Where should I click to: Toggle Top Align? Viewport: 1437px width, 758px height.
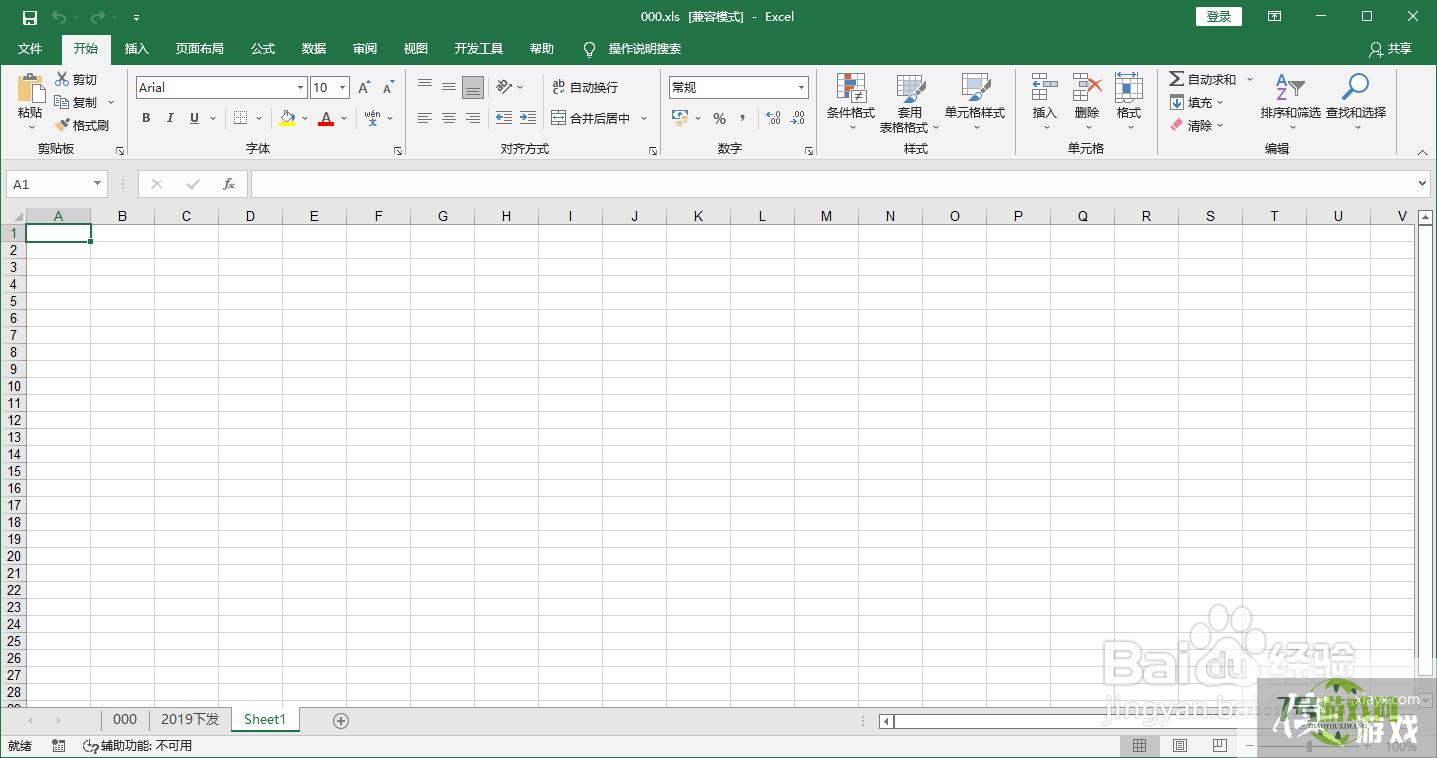(425, 87)
